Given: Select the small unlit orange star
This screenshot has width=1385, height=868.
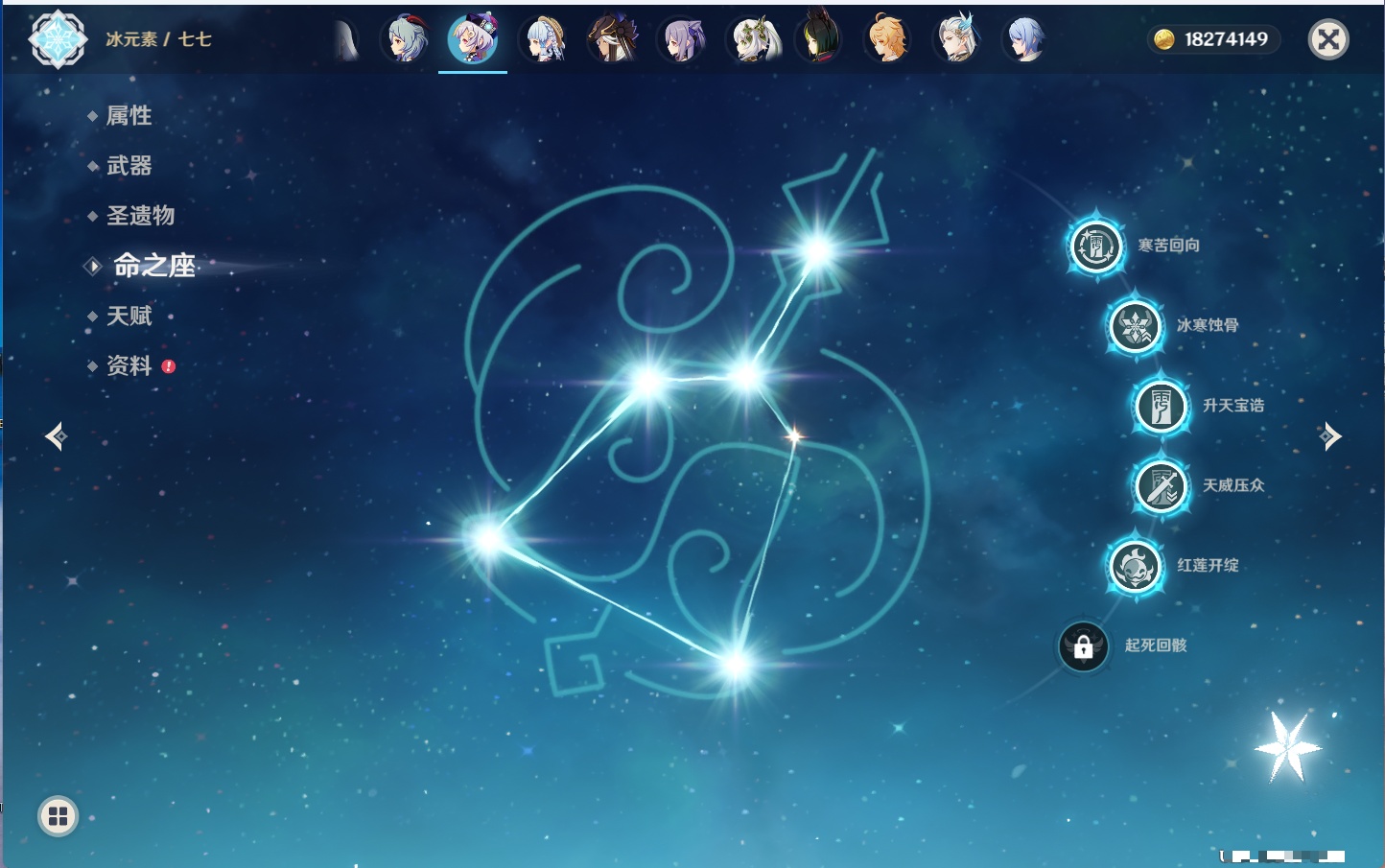Looking at the screenshot, I should pyautogui.click(x=794, y=436).
